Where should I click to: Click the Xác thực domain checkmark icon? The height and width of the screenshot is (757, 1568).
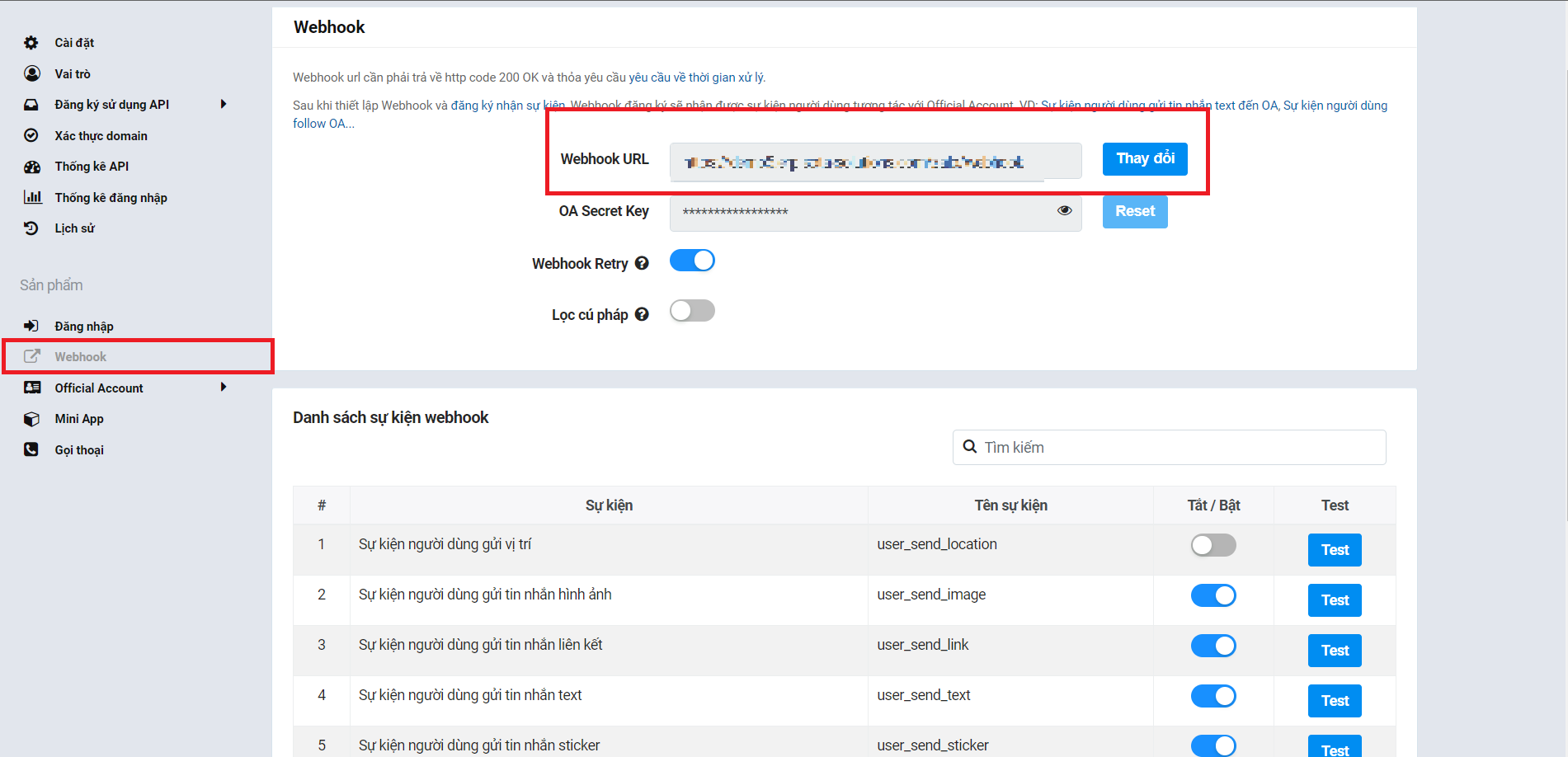click(31, 135)
